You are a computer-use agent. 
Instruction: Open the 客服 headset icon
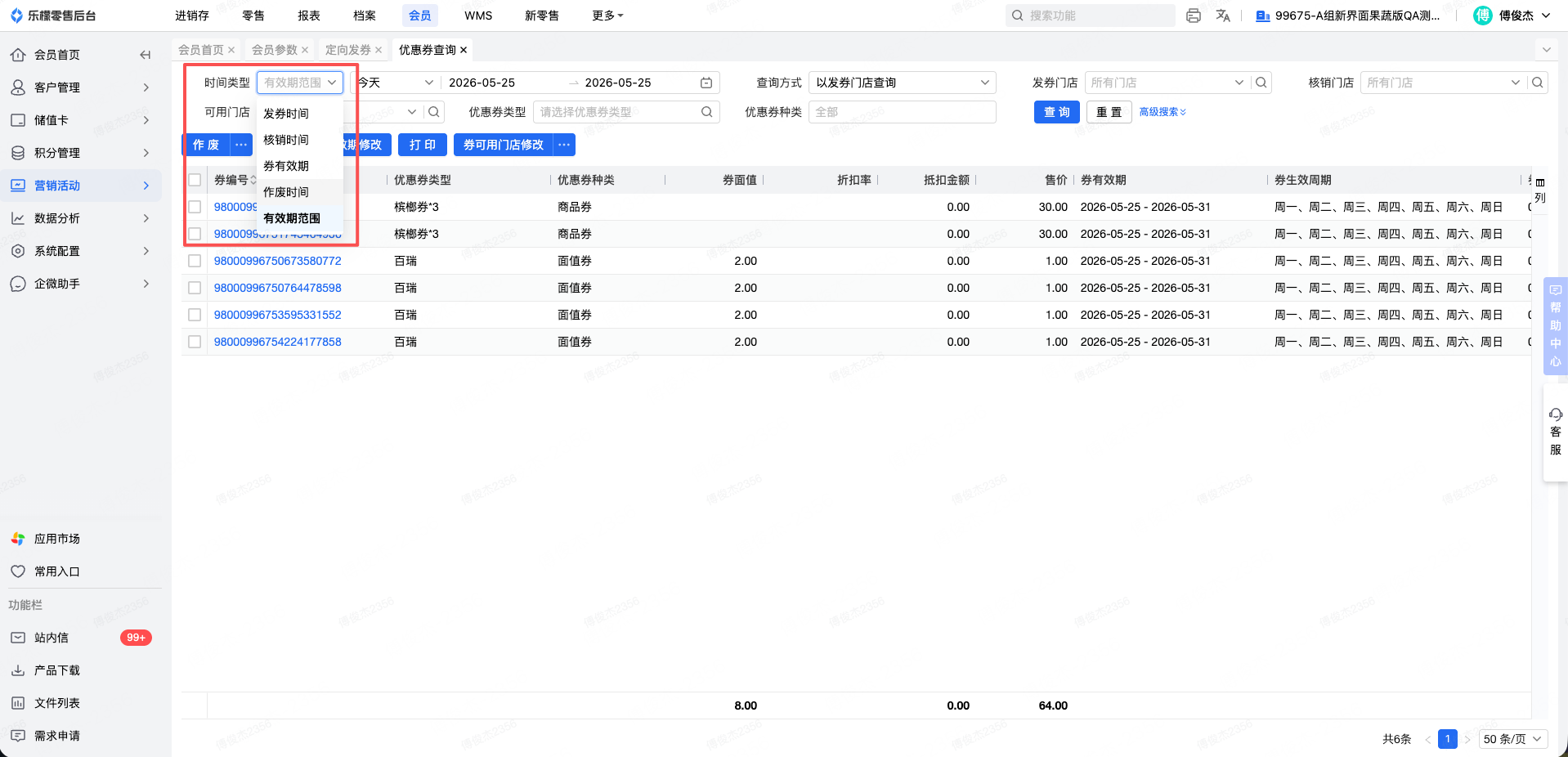point(1556,414)
